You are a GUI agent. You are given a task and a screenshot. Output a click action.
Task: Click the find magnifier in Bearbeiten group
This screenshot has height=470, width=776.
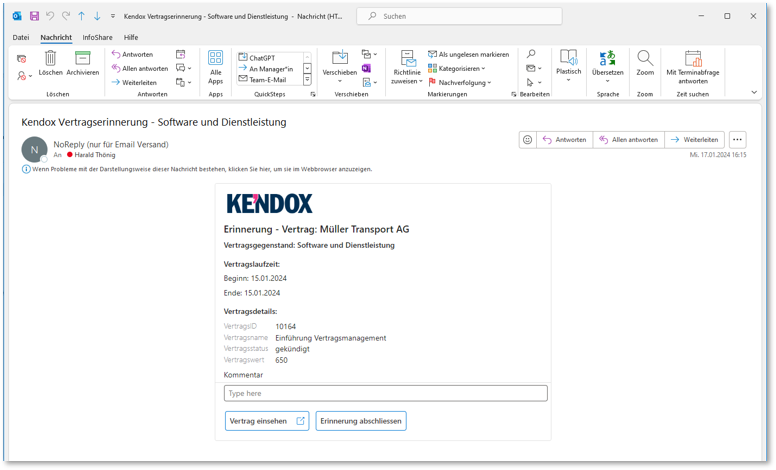click(x=531, y=53)
